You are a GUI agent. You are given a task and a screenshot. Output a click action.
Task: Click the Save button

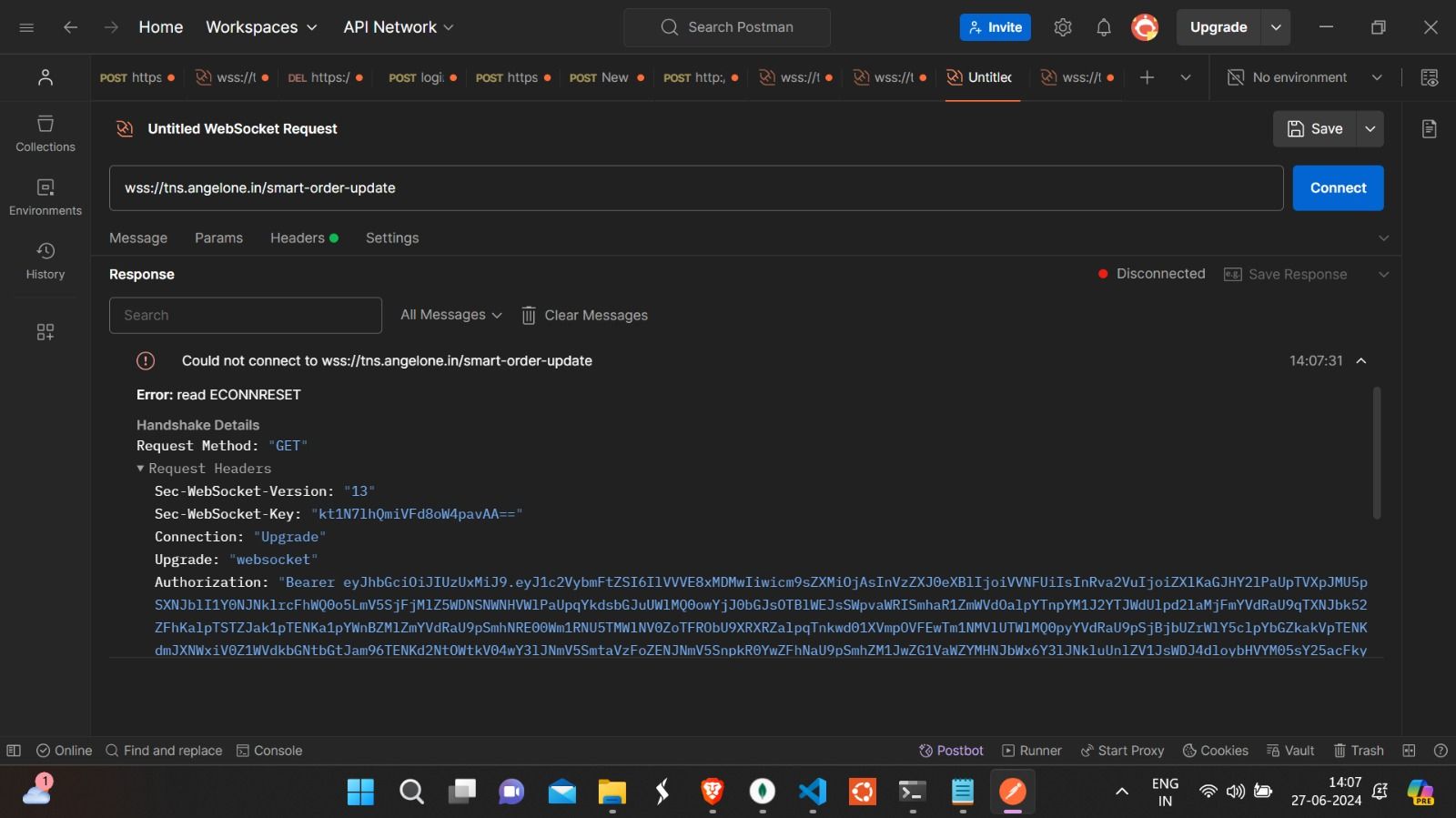click(x=1315, y=129)
